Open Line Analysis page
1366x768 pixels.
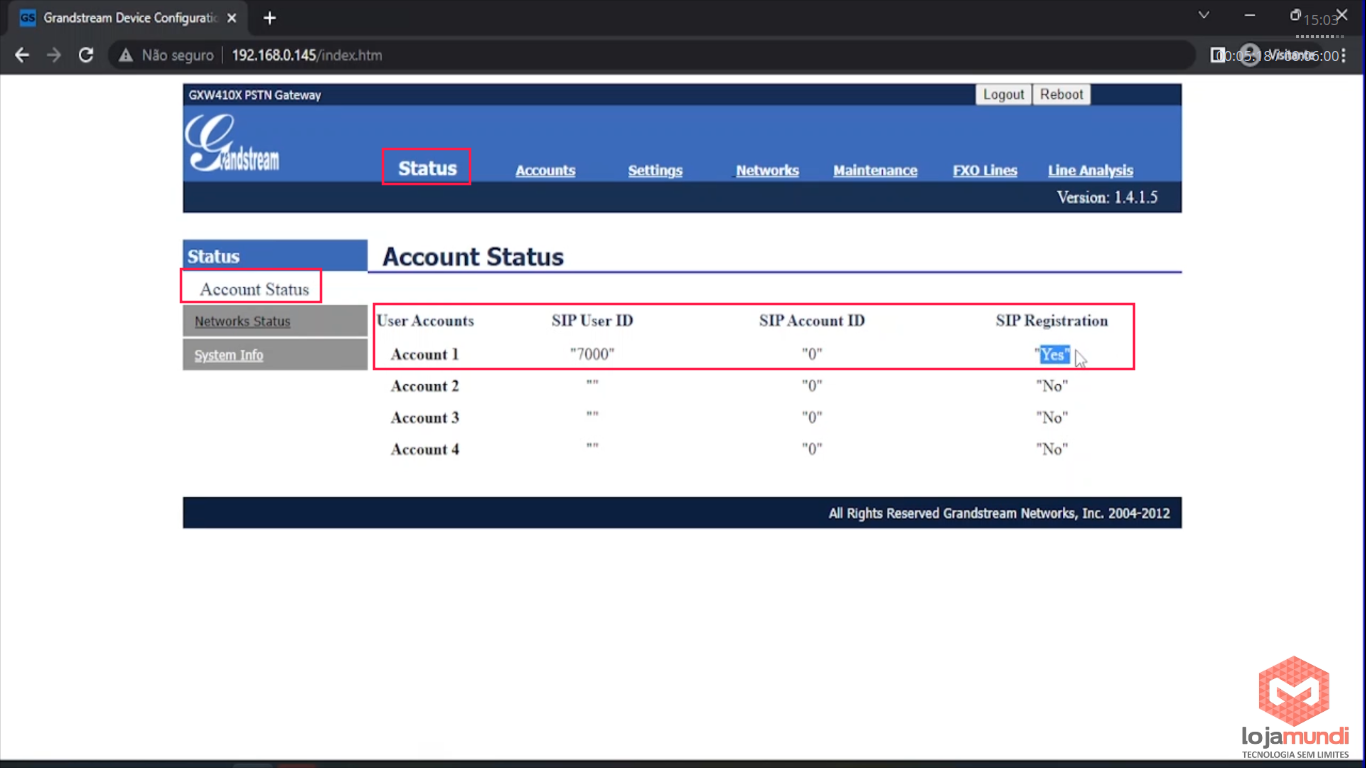tap(1090, 171)
